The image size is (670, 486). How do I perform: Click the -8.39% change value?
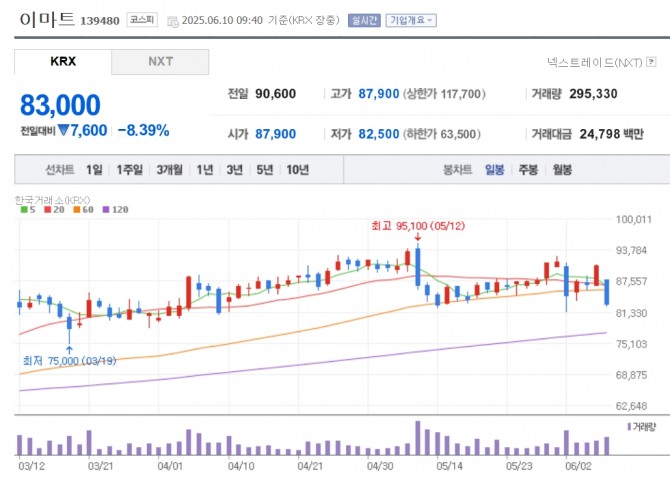[144, 130]
